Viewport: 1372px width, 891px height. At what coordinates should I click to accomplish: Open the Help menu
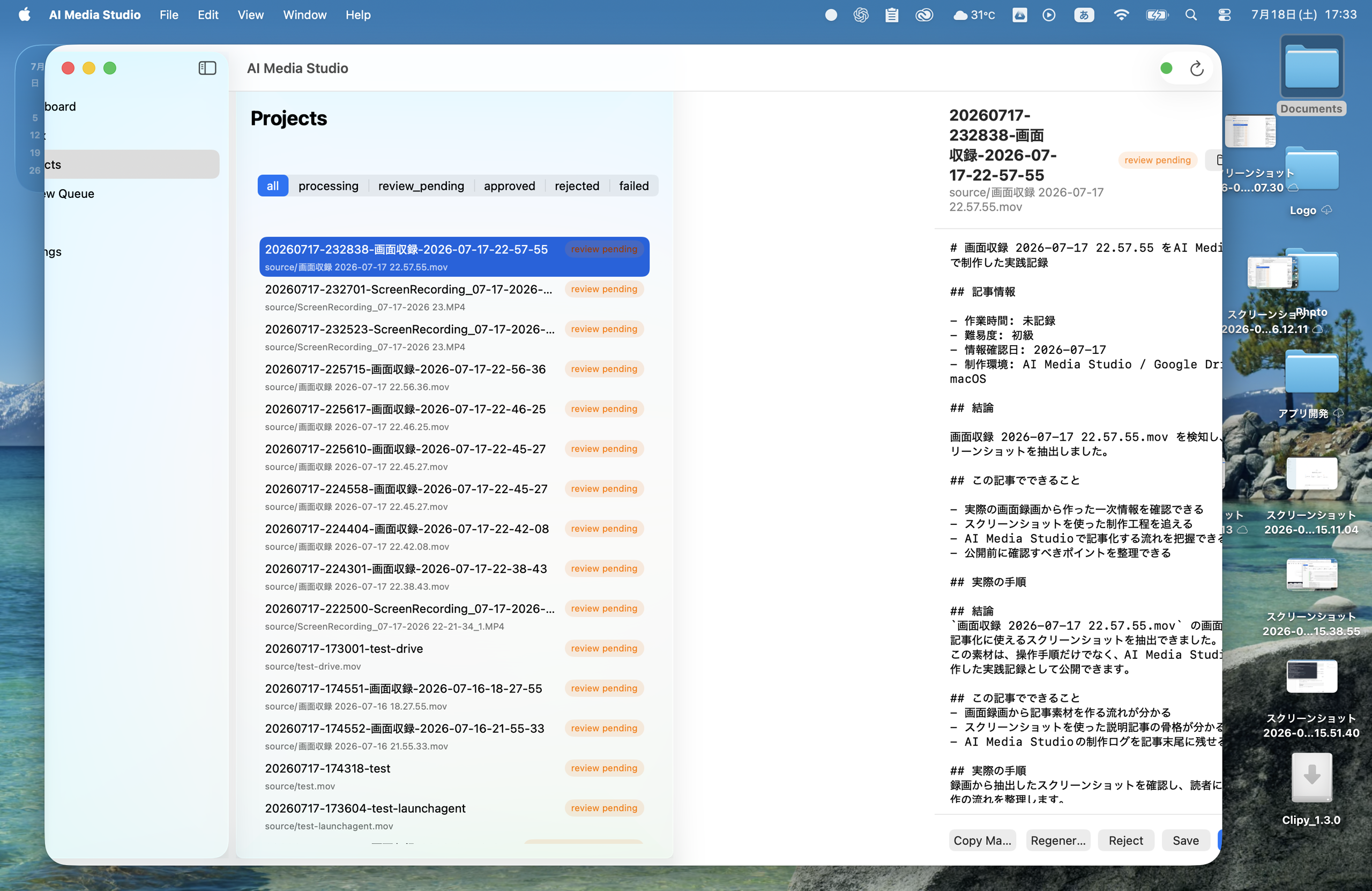pos(358,15)
